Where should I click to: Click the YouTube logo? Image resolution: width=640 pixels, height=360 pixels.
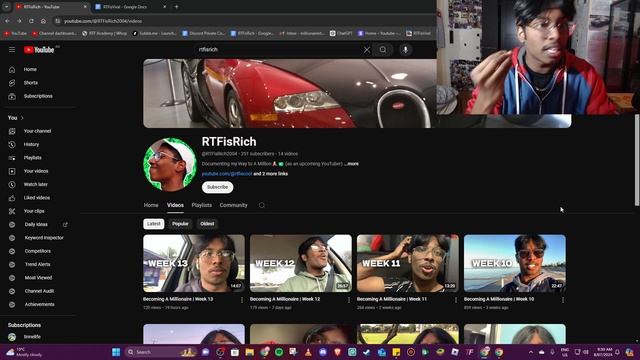pyautogui.click(x=39, y=50)
